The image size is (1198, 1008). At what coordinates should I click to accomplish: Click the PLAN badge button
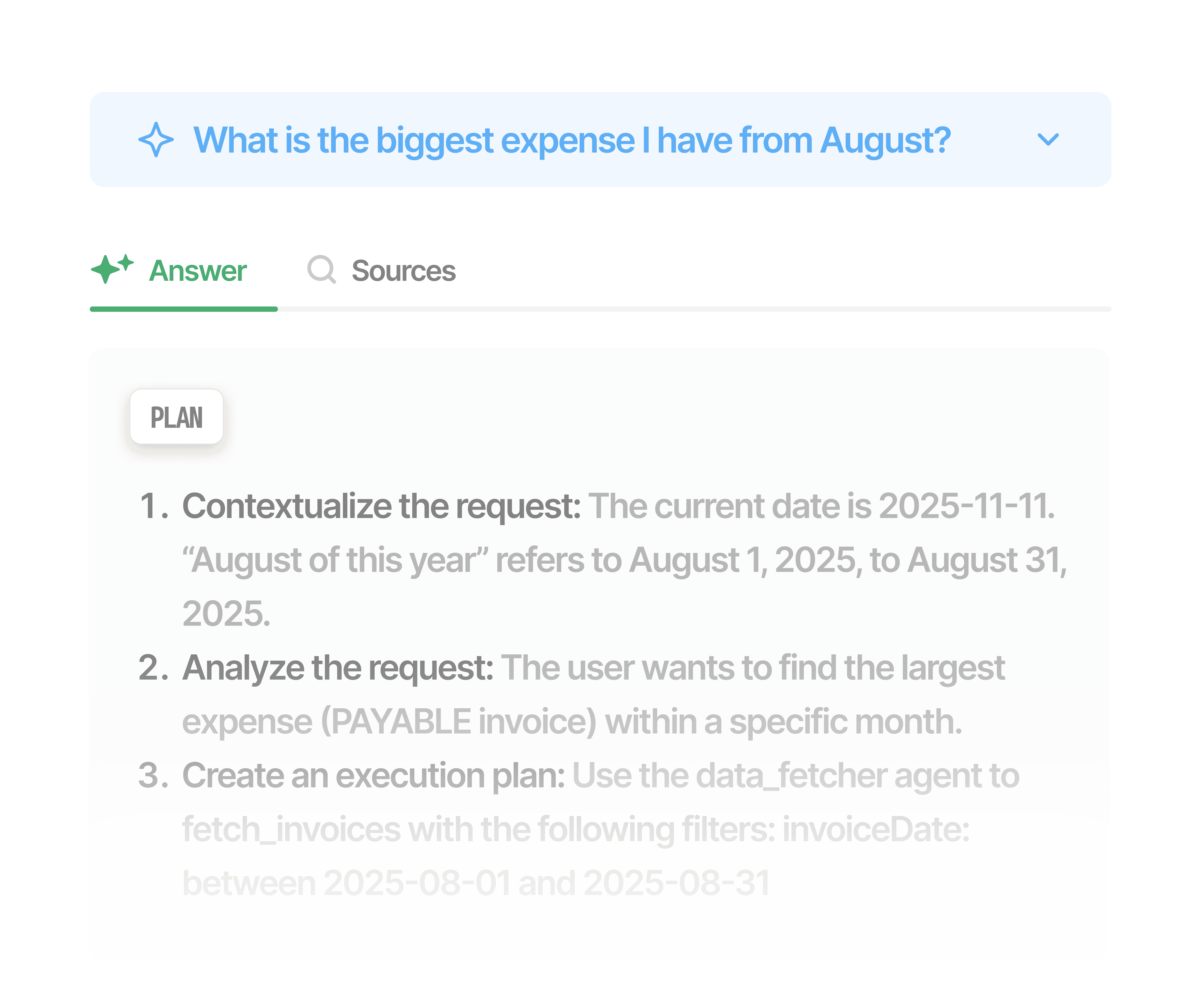click(x=176, y=417)
